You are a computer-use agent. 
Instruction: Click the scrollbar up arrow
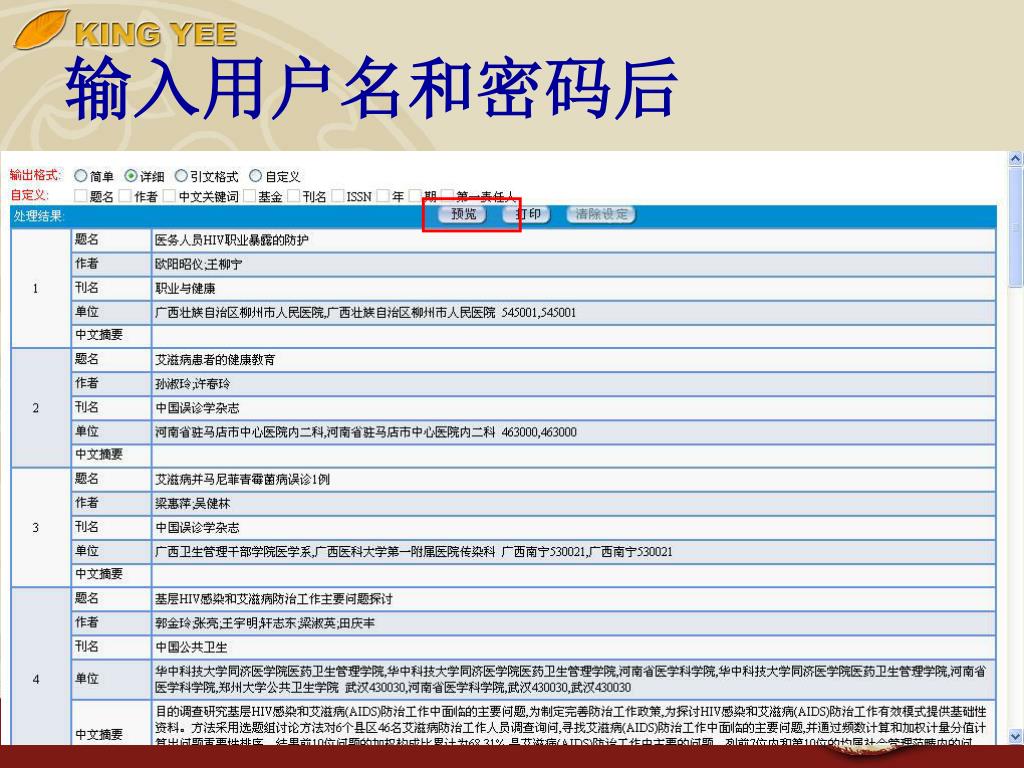pos(1016,159)
